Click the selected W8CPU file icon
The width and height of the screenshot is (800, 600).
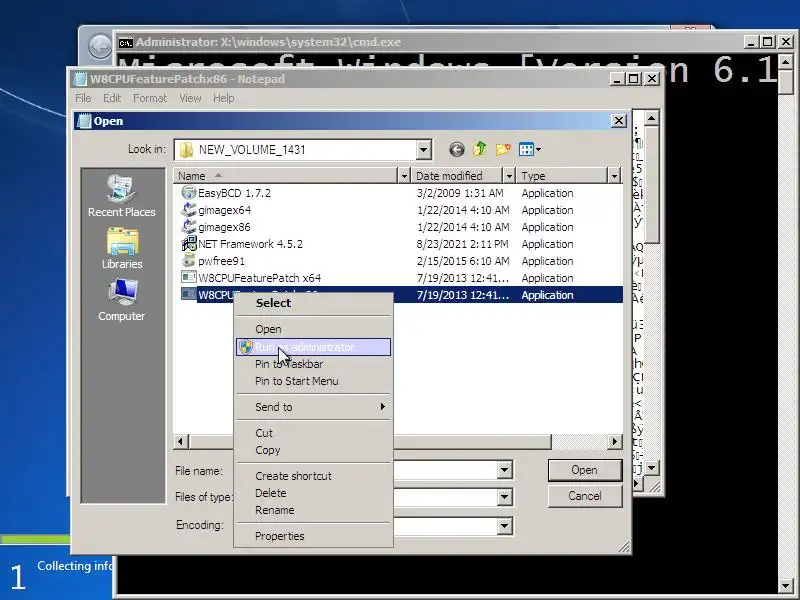coord(189,294)
